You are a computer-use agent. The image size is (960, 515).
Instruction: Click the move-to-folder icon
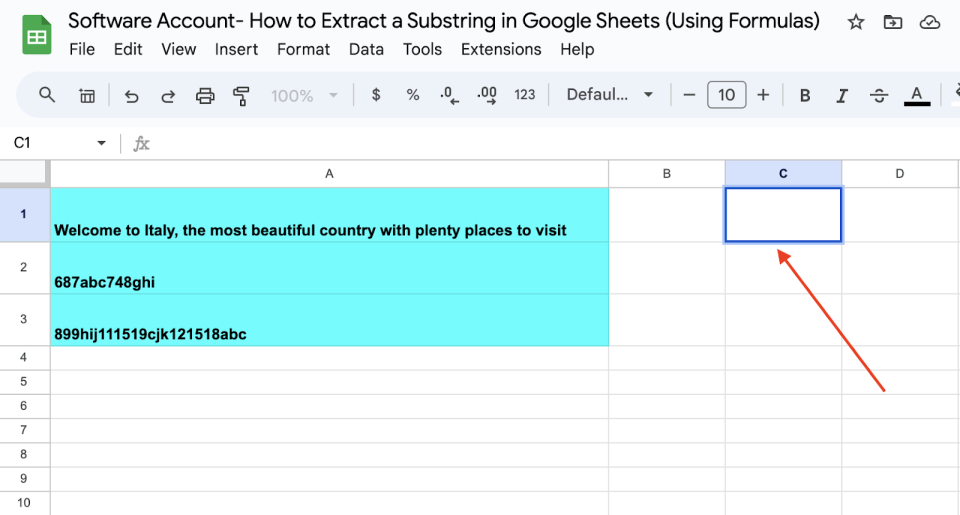pyautogui.click(x=893, y=23)
